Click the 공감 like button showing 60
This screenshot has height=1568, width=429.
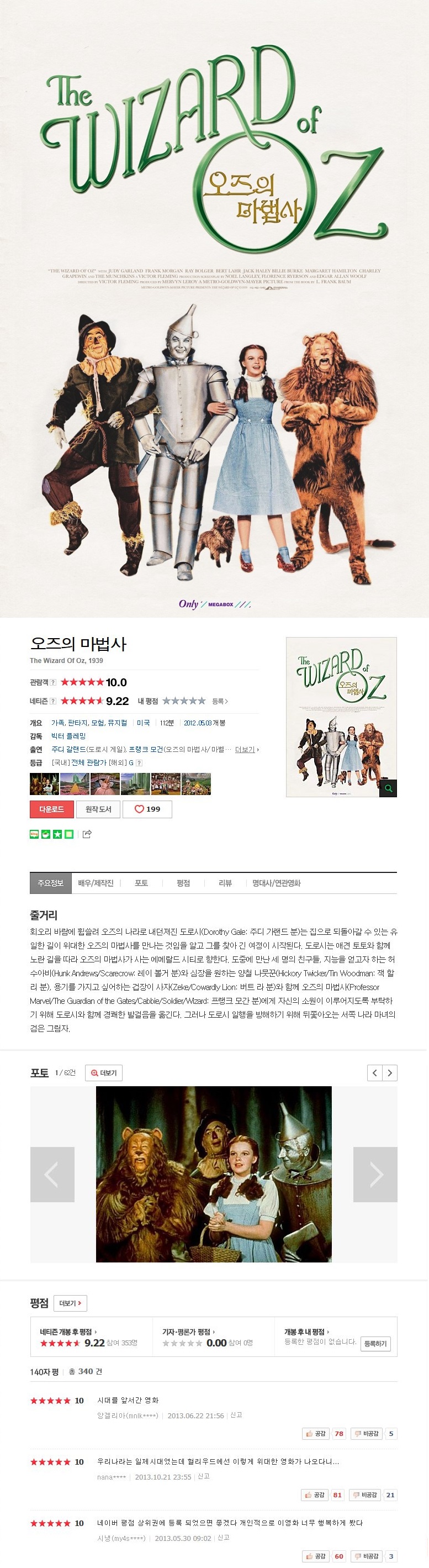pyautogui.click(x=316, y=1556)
